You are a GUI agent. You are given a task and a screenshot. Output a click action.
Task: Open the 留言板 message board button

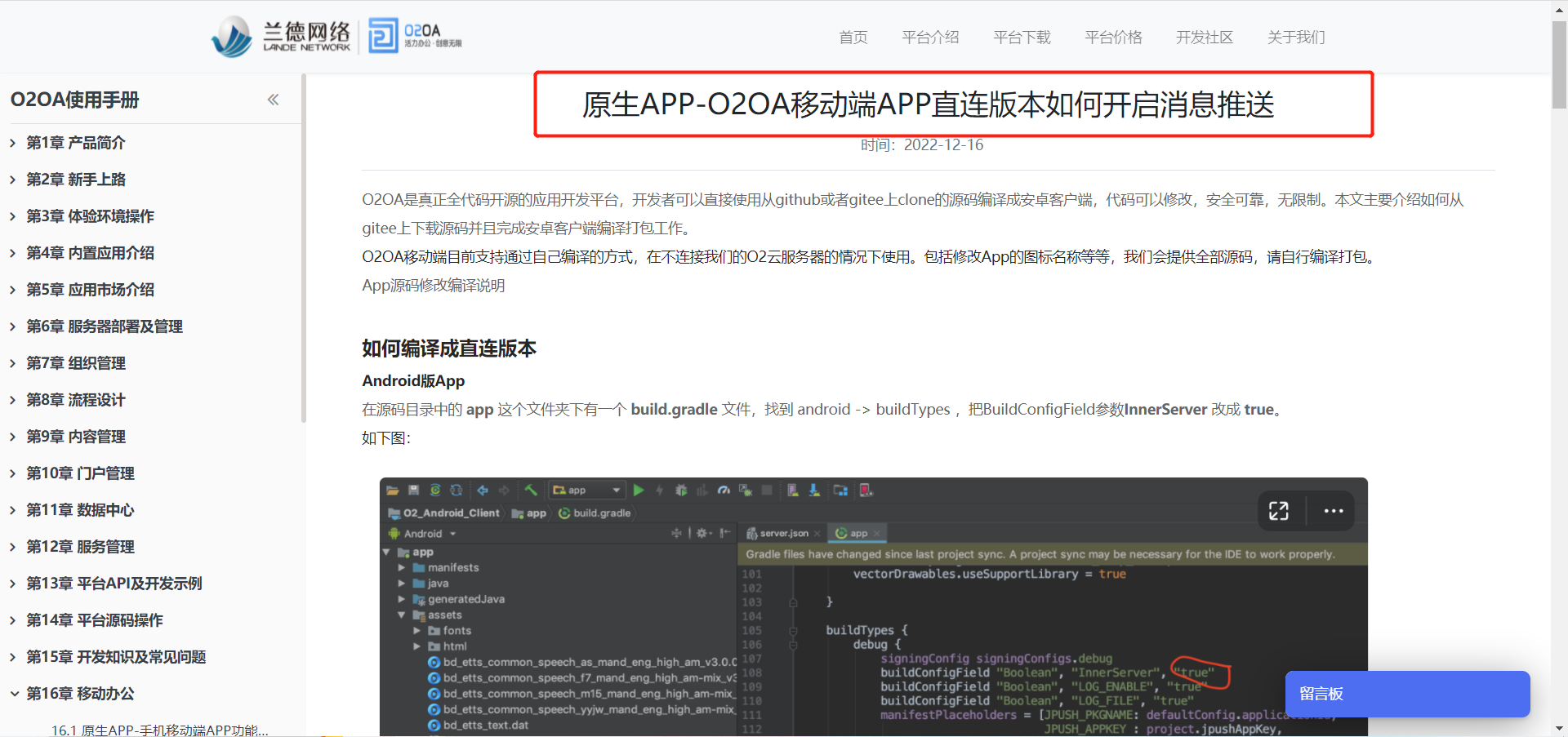tap(1406, 694)
